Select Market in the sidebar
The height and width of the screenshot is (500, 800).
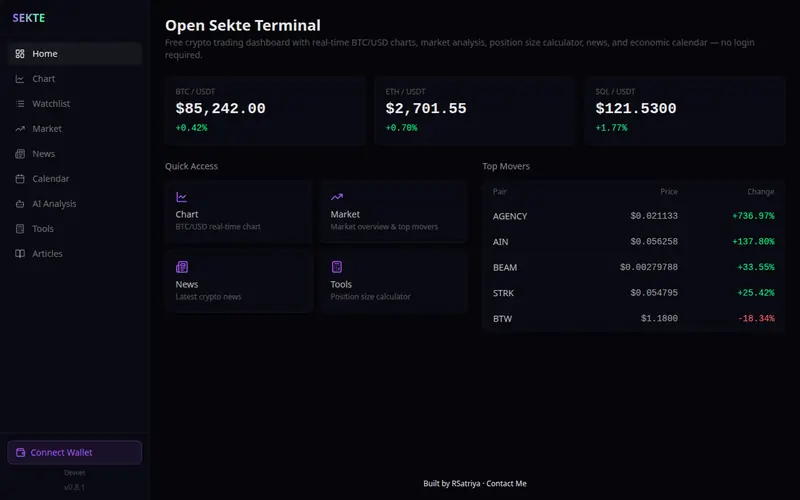click(74, 129)
